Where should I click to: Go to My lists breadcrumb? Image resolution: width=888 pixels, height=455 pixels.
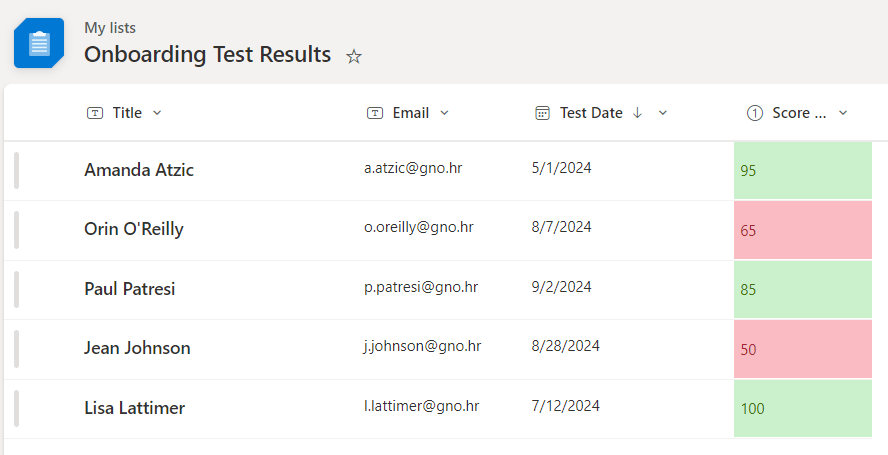(110, 28)
